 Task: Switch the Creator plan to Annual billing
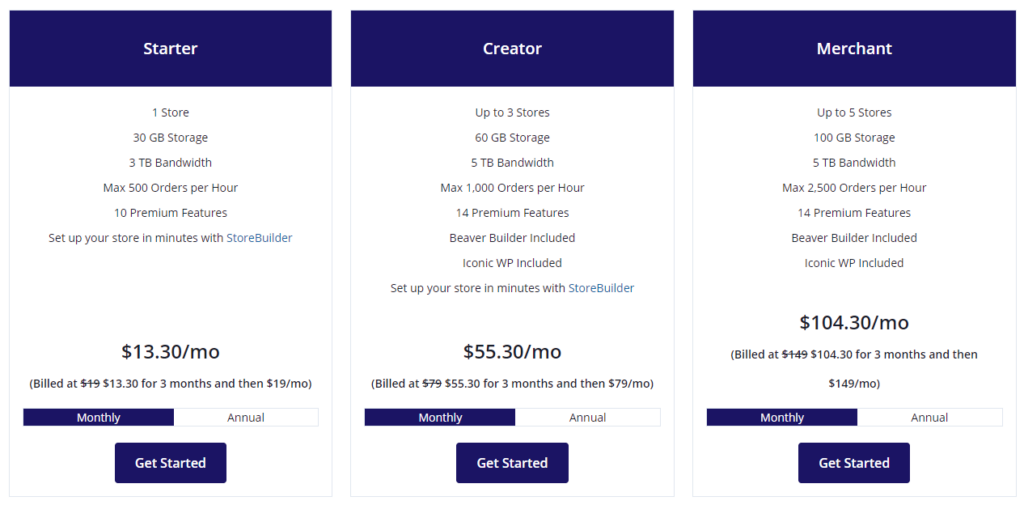pos(588,417)
